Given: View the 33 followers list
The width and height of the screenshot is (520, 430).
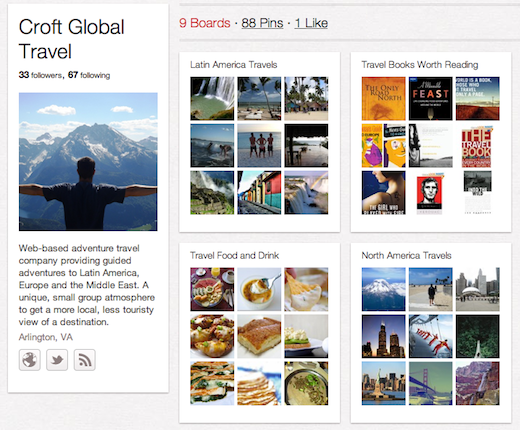Looking at the screenshot, I should pyautogui.click(x=40, y=75).
